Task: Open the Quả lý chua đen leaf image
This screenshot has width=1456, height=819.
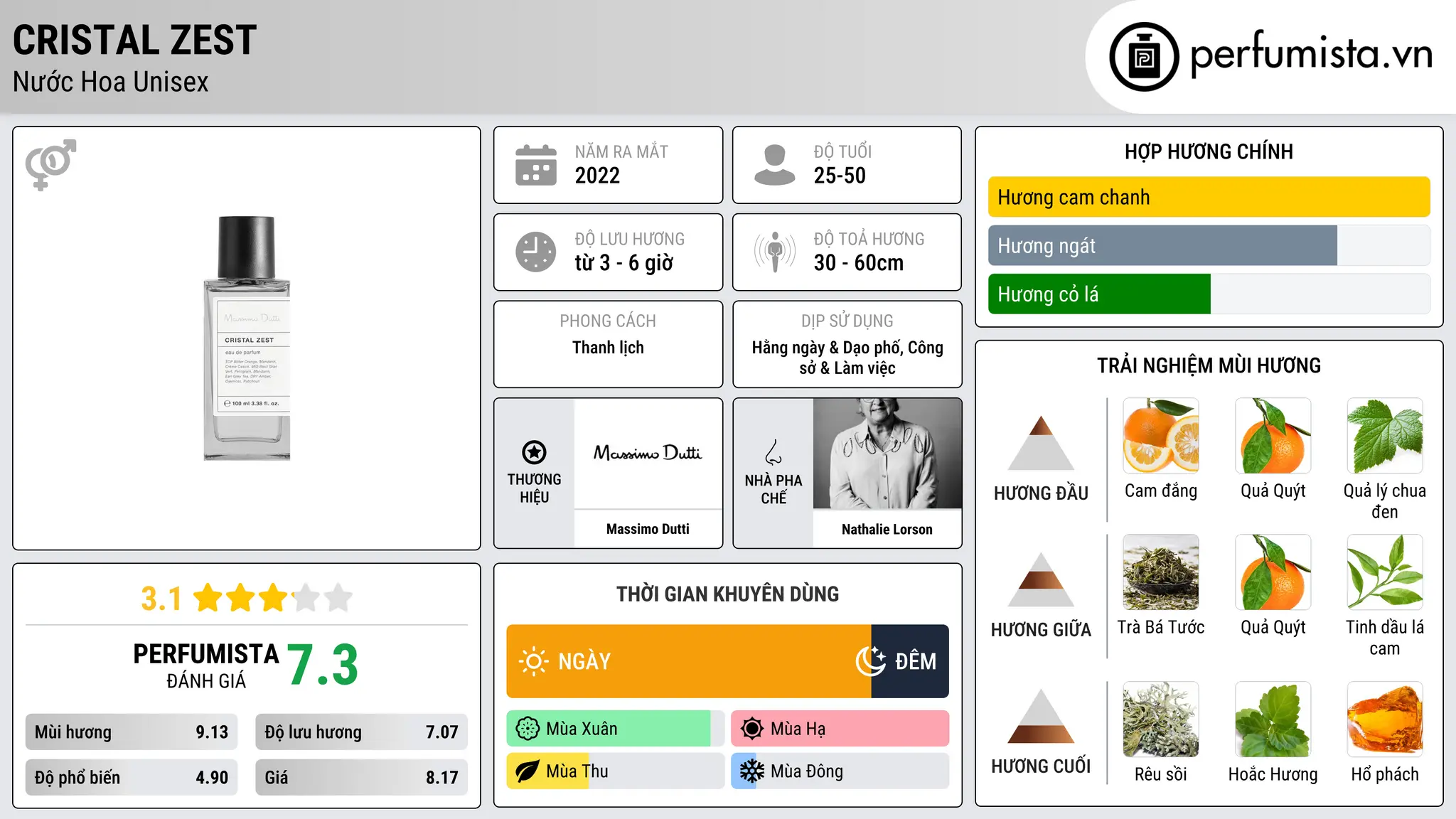Action: point(1385,436)
